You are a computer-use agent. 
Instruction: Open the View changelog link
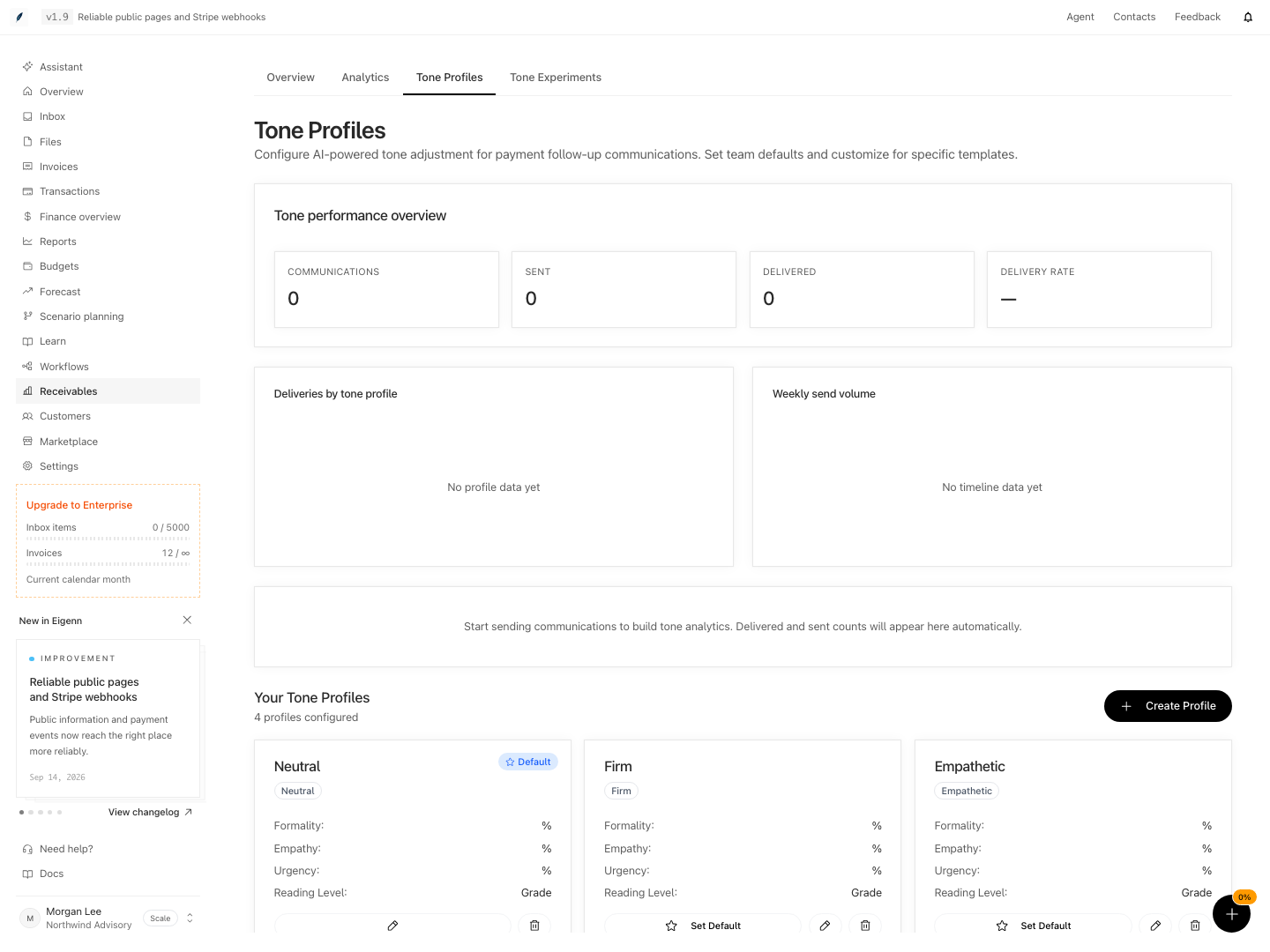point(150,813)
